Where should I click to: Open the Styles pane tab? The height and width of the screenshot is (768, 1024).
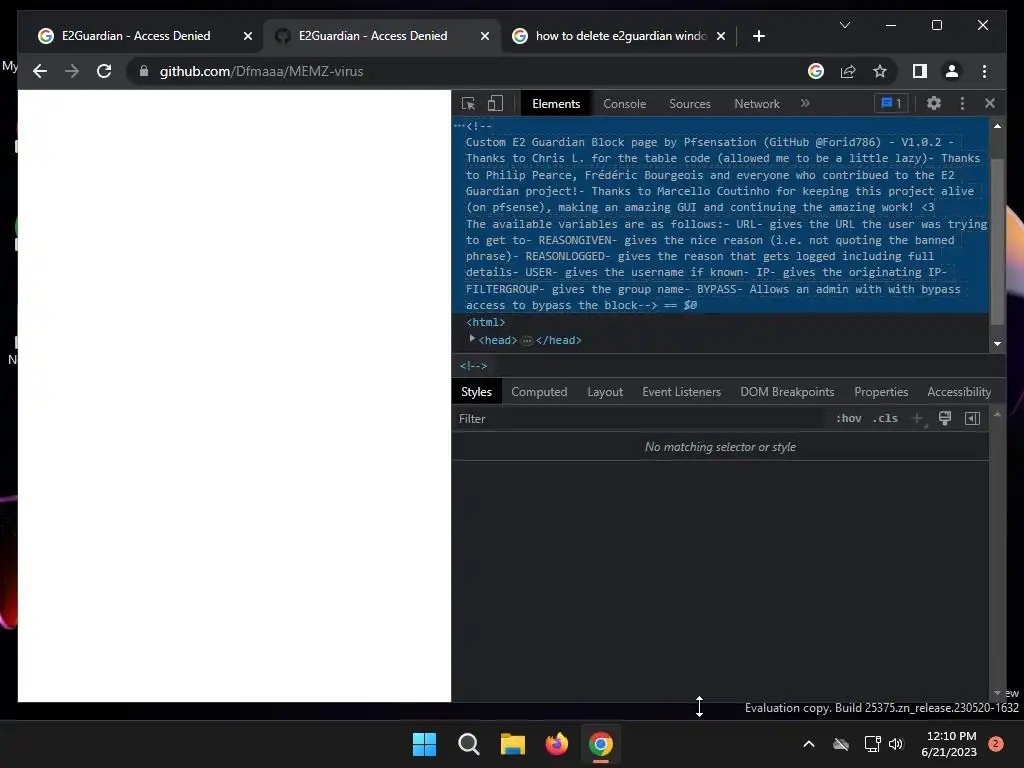[x=476, y=392]
